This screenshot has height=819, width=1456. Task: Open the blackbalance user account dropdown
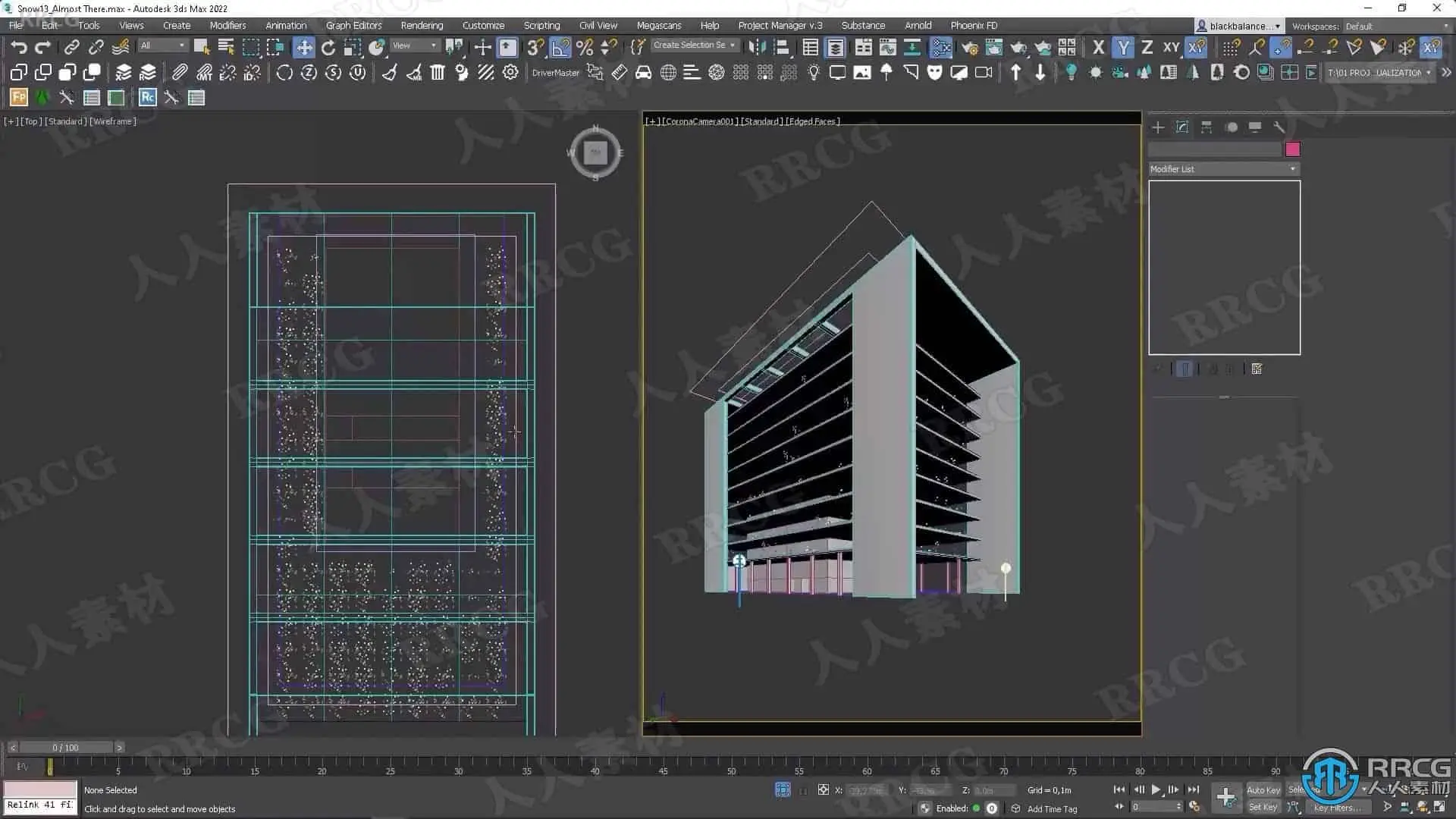click(1238, 26)
